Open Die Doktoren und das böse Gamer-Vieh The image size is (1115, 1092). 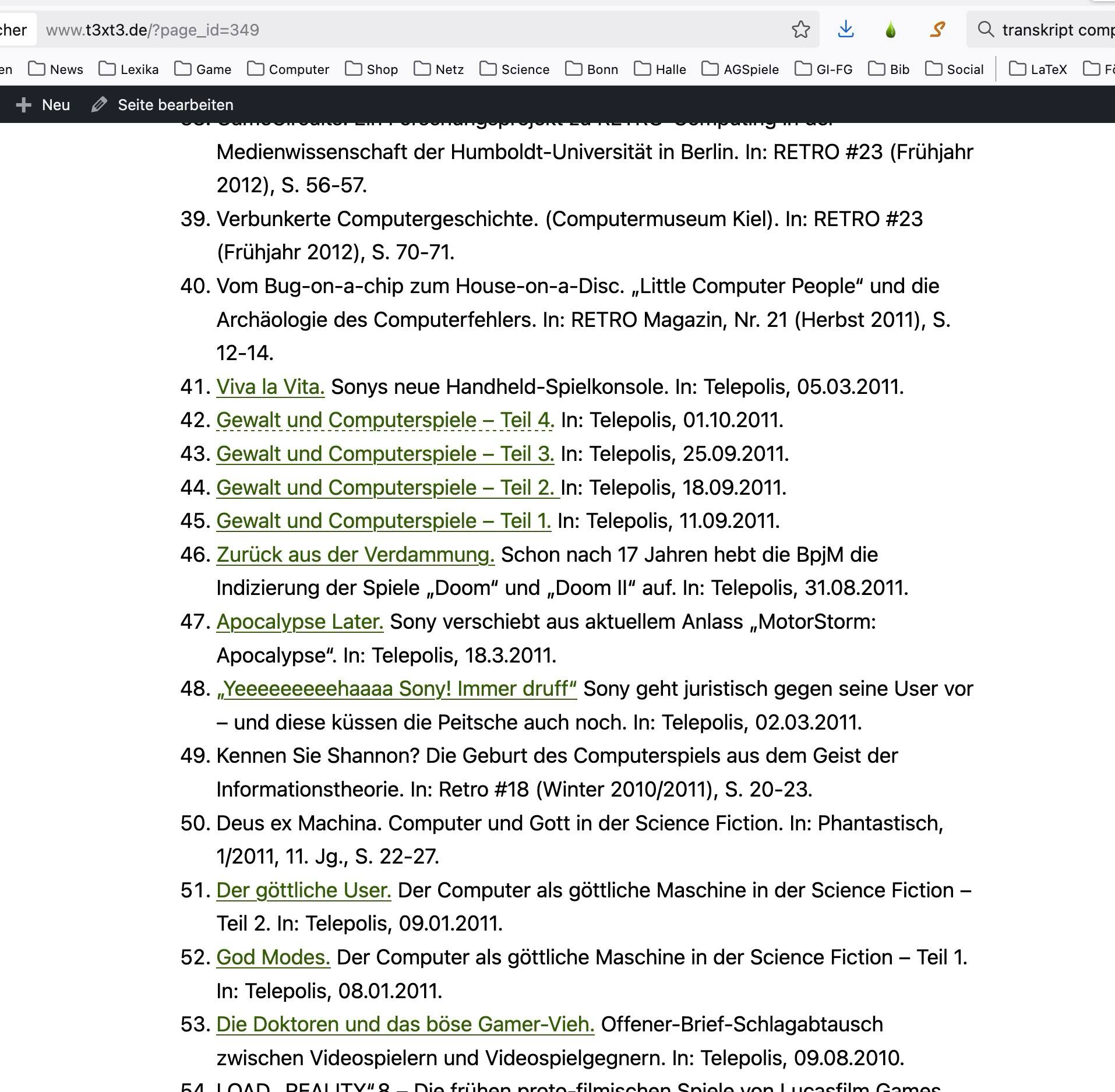pyautogui.click(x=405, y=1024)
